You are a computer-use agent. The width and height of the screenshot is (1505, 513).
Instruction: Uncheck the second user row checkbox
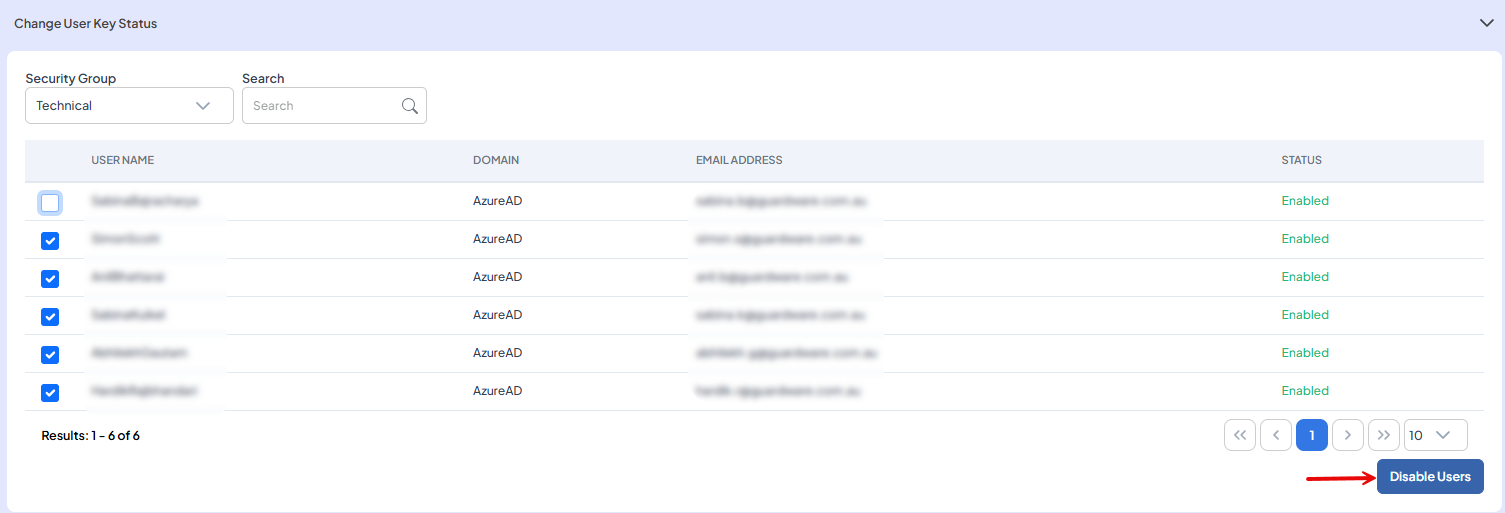pyautogui.click(x=50, y=241)
